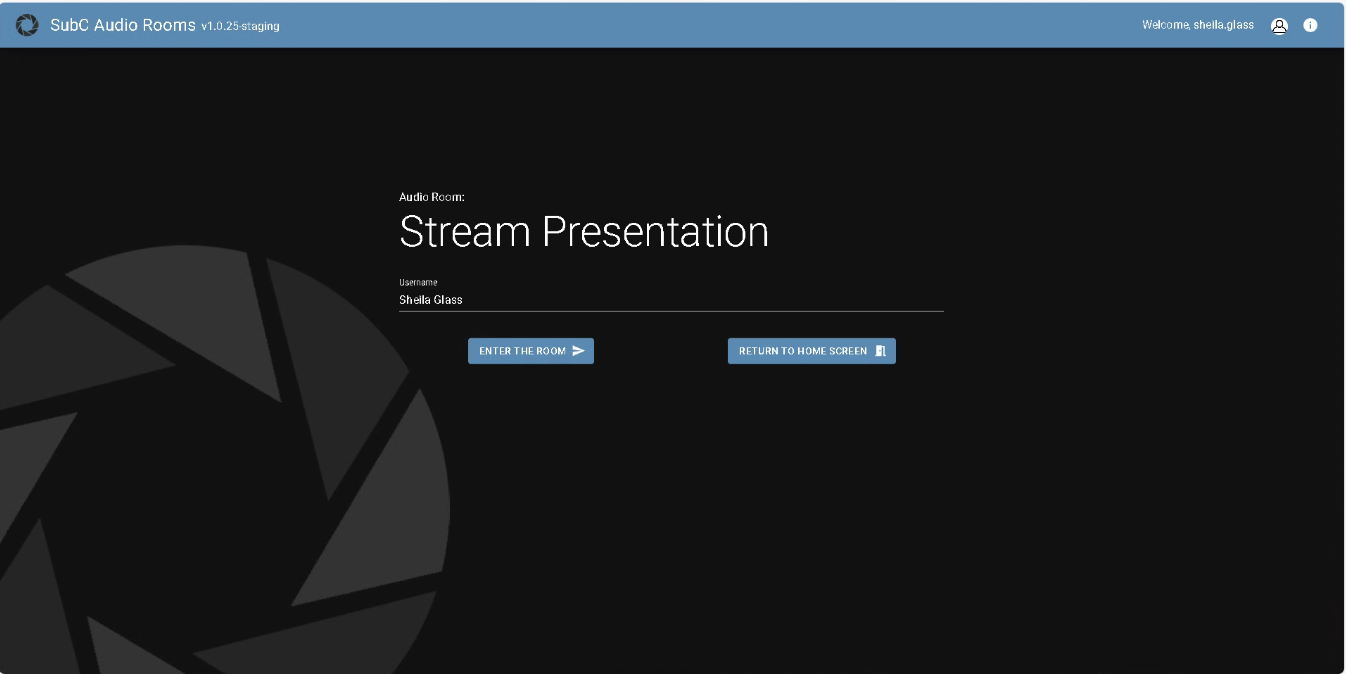The height and width of the screenshot is (674, 1346).
Task: Click the info circle icon
Action: (x=1310, y=26)
